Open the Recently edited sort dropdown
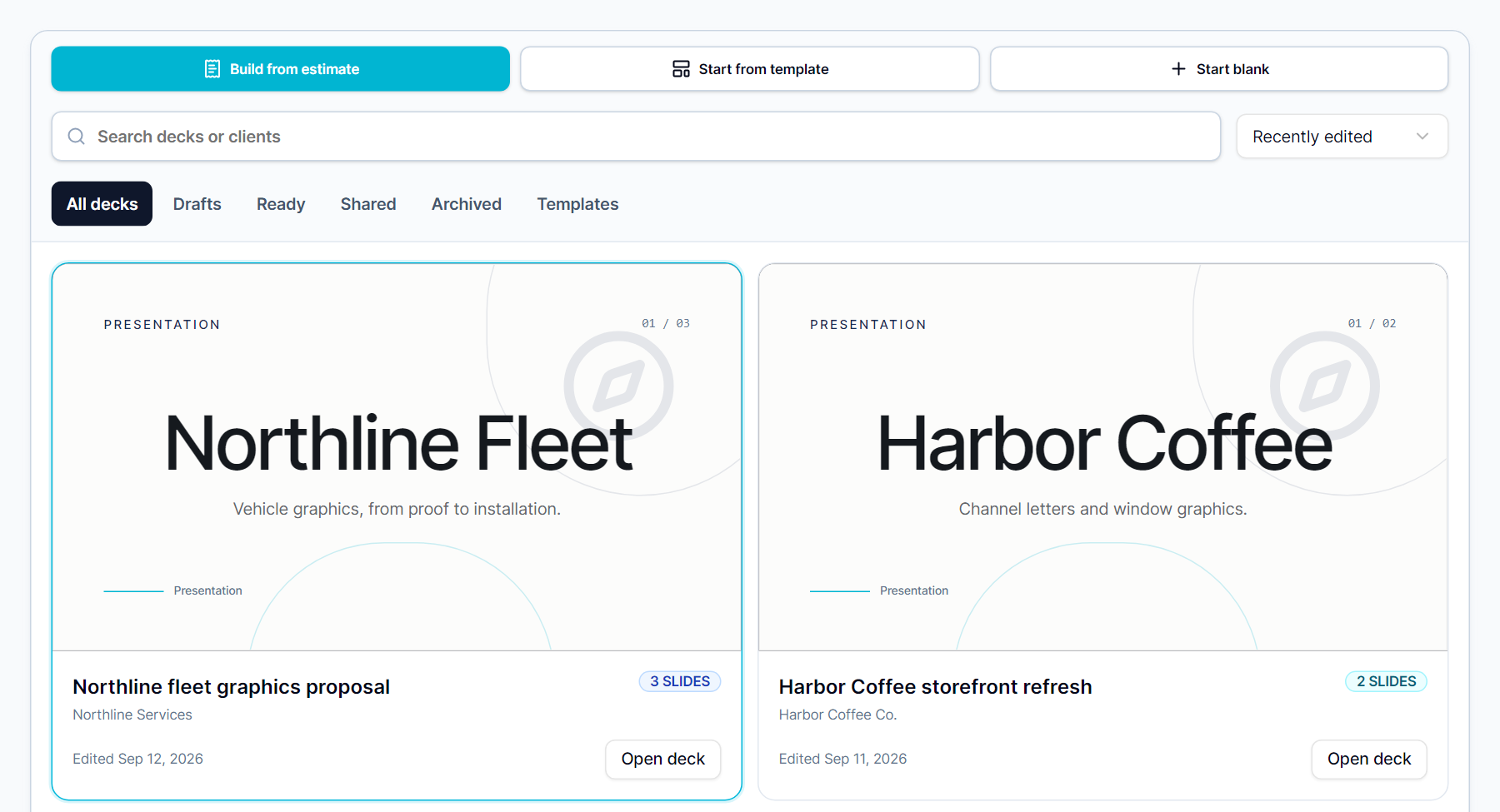The image size is (1500, 812). pos(1342,137)
